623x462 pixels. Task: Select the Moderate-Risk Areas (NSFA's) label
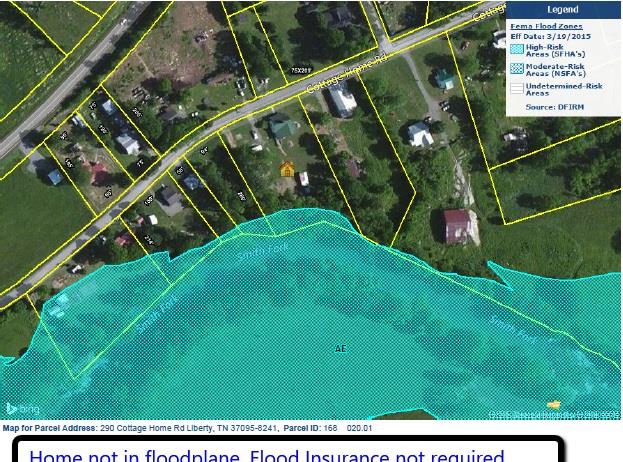point(555,70)
